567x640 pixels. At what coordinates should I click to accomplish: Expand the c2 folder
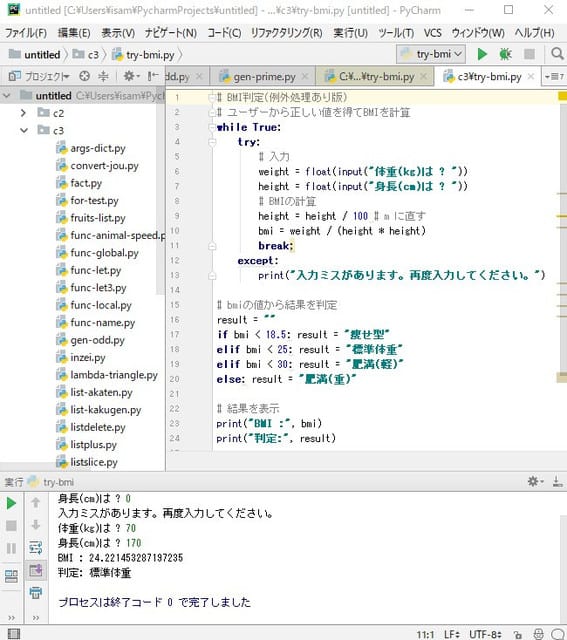(23, 113)
